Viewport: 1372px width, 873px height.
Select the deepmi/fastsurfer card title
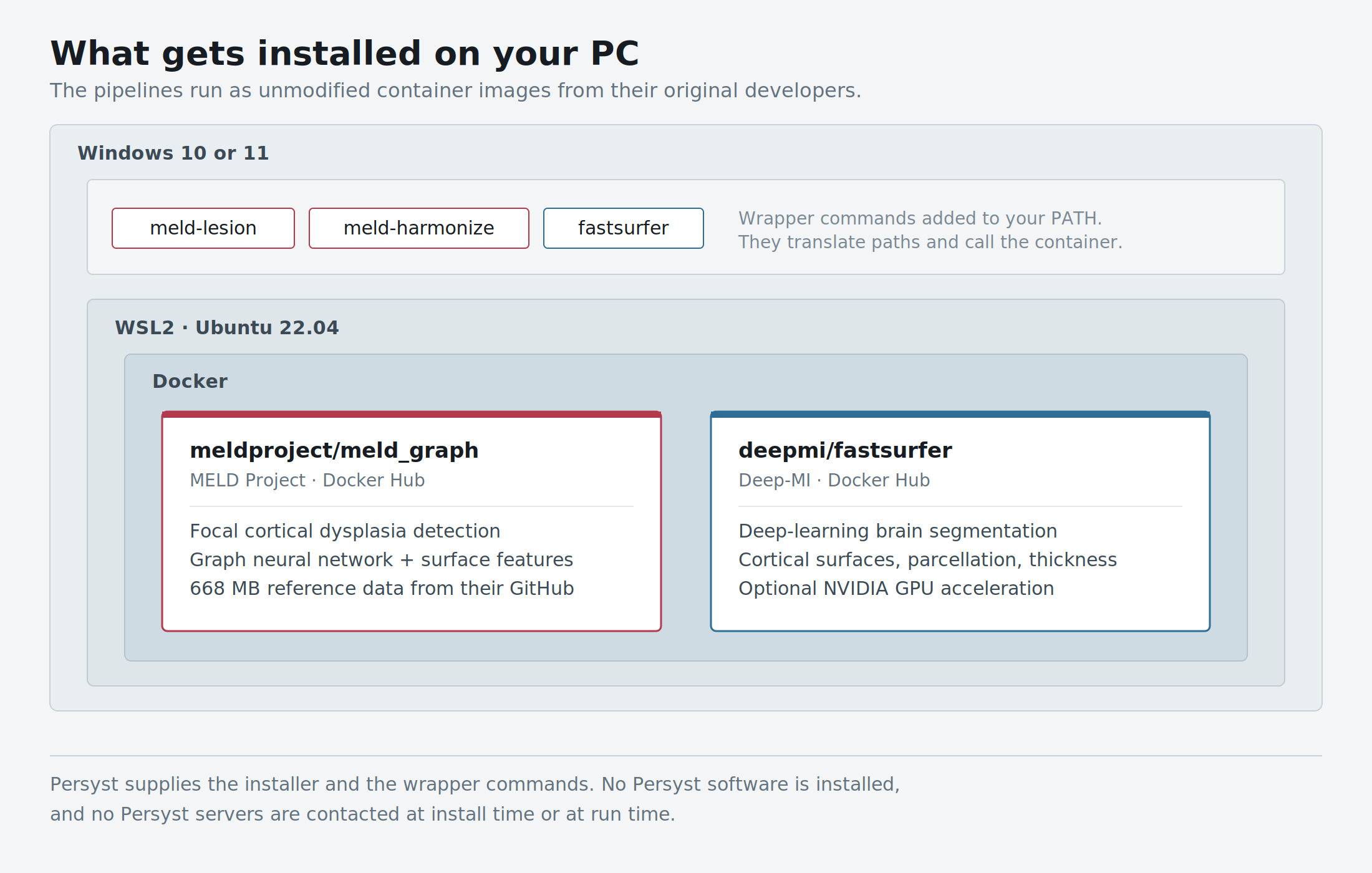point(845,450)
